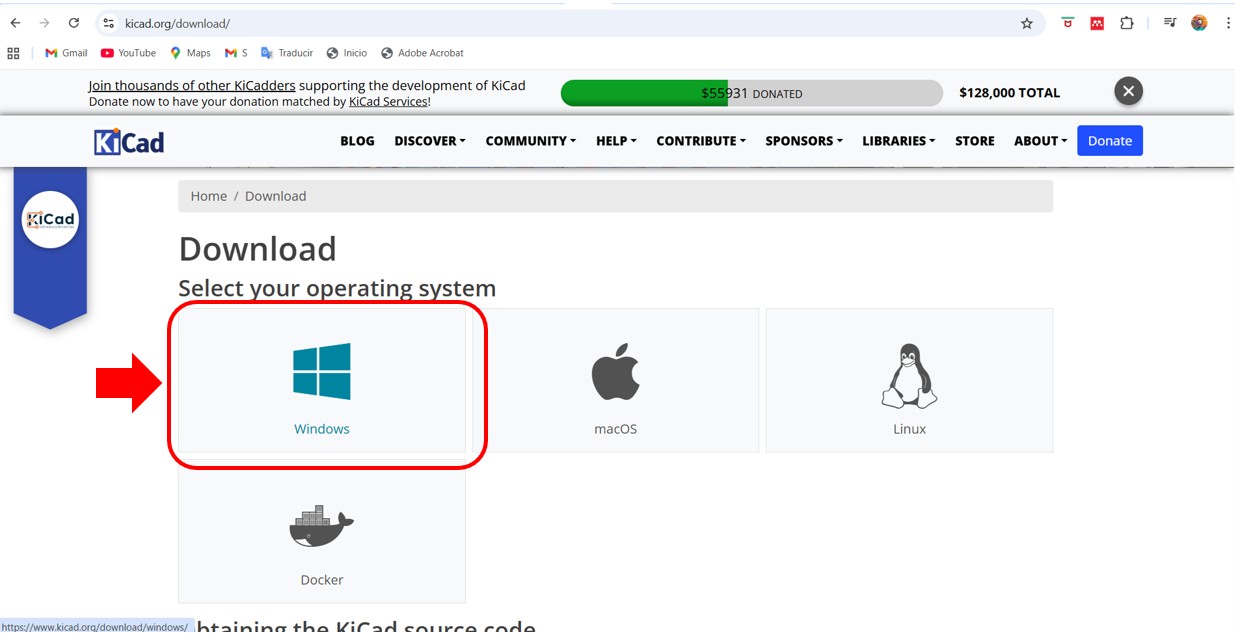1235x633 pixels.
Task: Click the blue Donate button
Action: point(1110,141)
